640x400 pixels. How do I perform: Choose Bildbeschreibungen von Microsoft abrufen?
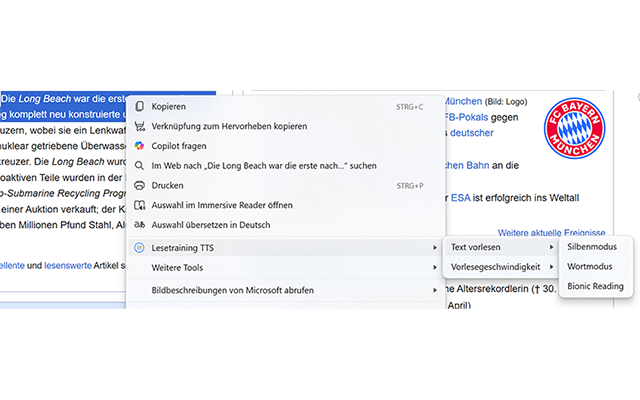(232, 290)
